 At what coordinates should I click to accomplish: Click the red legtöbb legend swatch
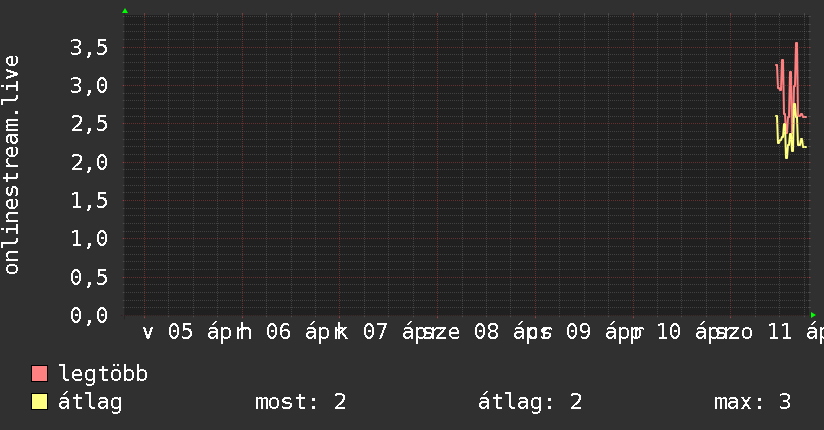click(x=40, y=374)
